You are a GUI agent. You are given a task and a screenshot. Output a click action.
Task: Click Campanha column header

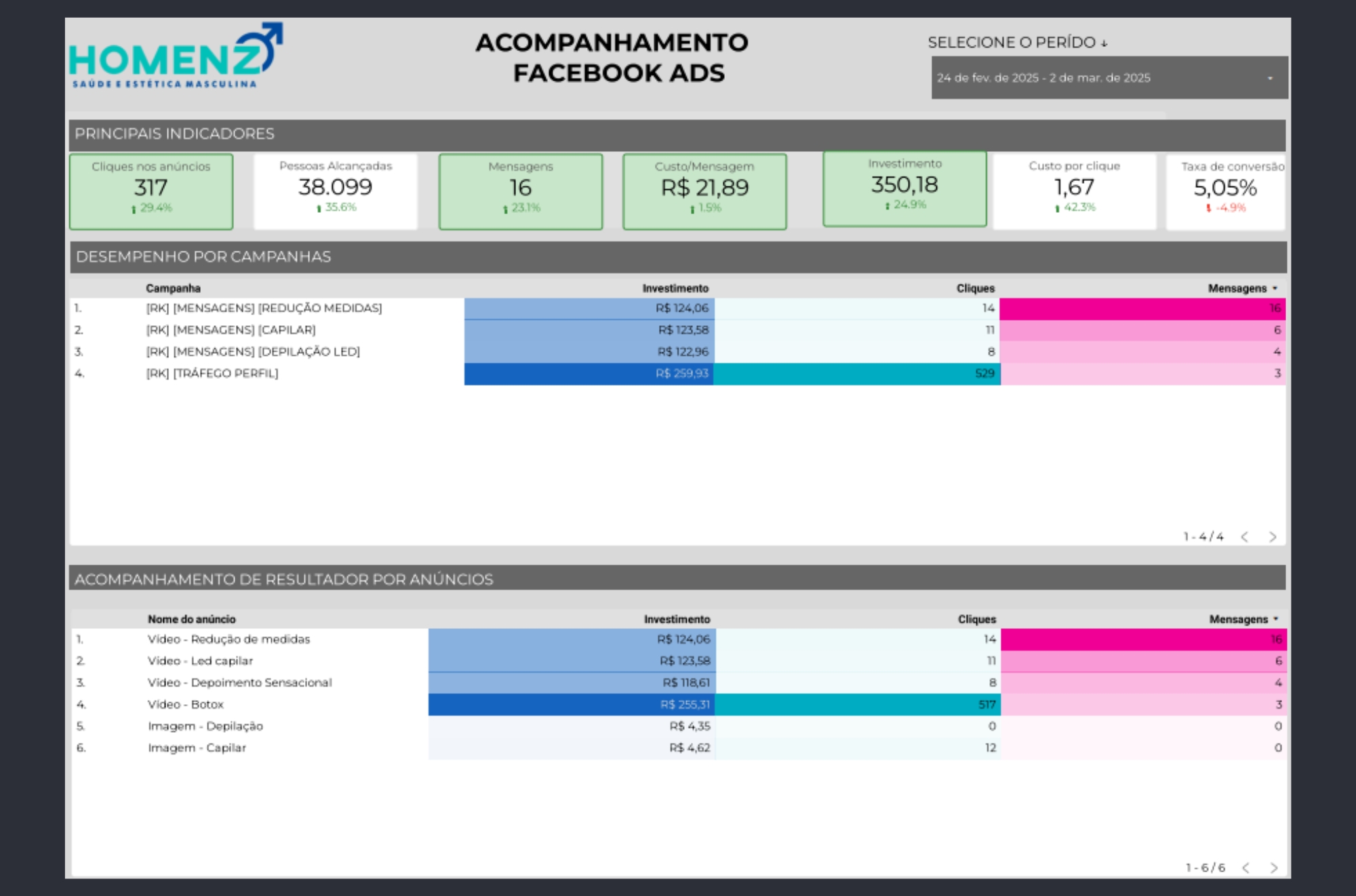tap(173, 289)
